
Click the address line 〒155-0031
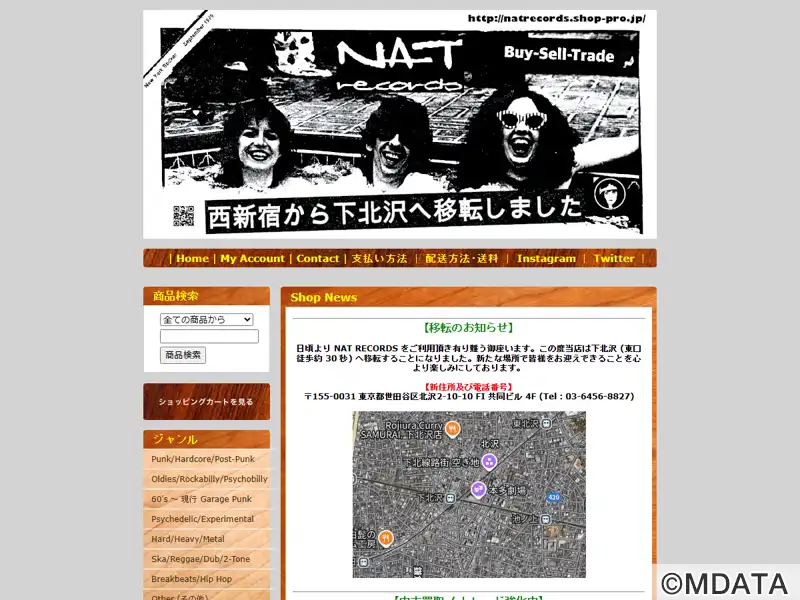pyautogui.click(x=469, y=396)
